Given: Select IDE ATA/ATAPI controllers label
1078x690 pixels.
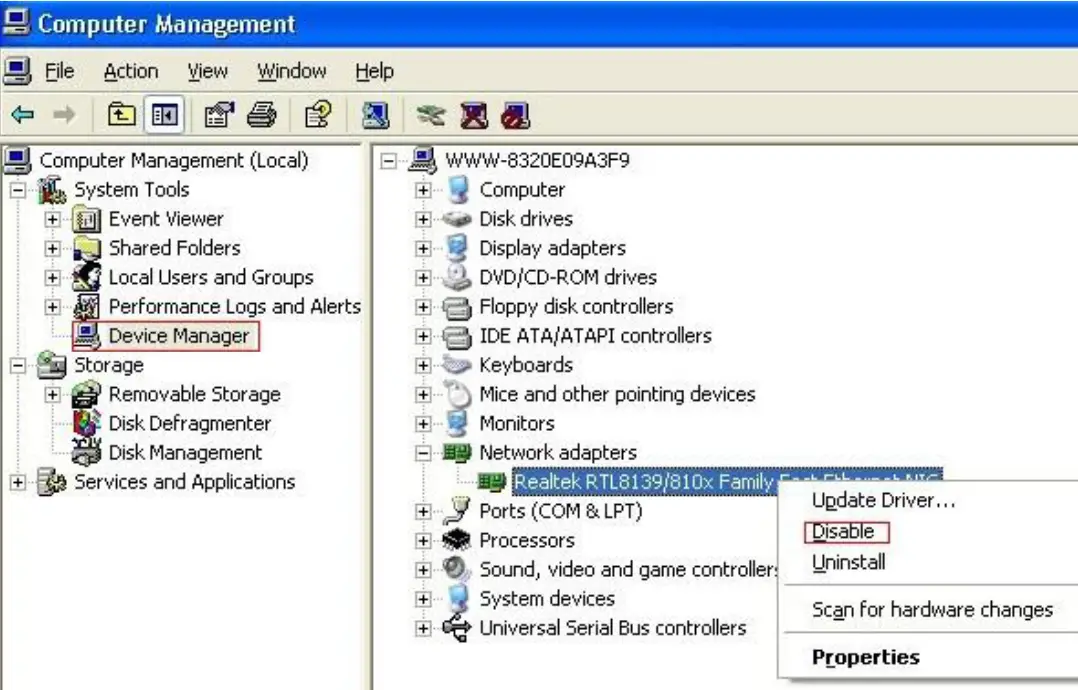Looking at the screenshot, I should pos(595,336).
